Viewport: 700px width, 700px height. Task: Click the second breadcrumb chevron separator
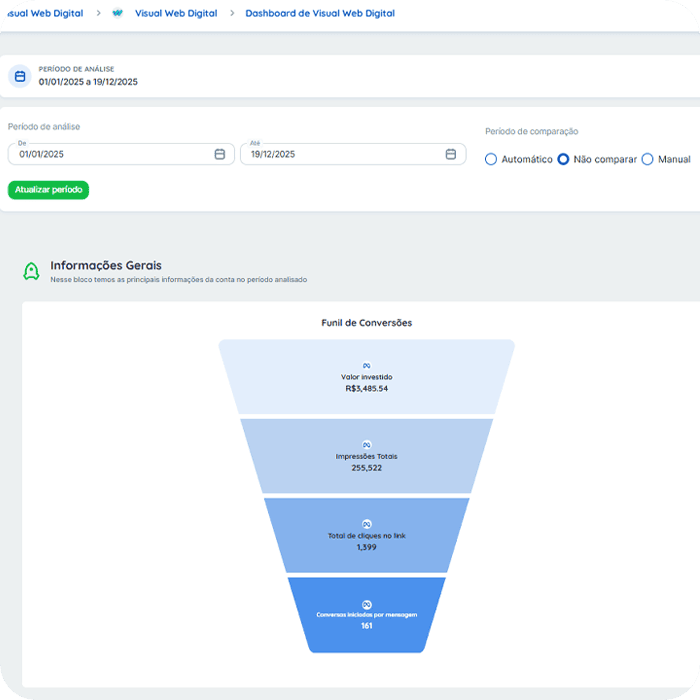coord(231,13)
